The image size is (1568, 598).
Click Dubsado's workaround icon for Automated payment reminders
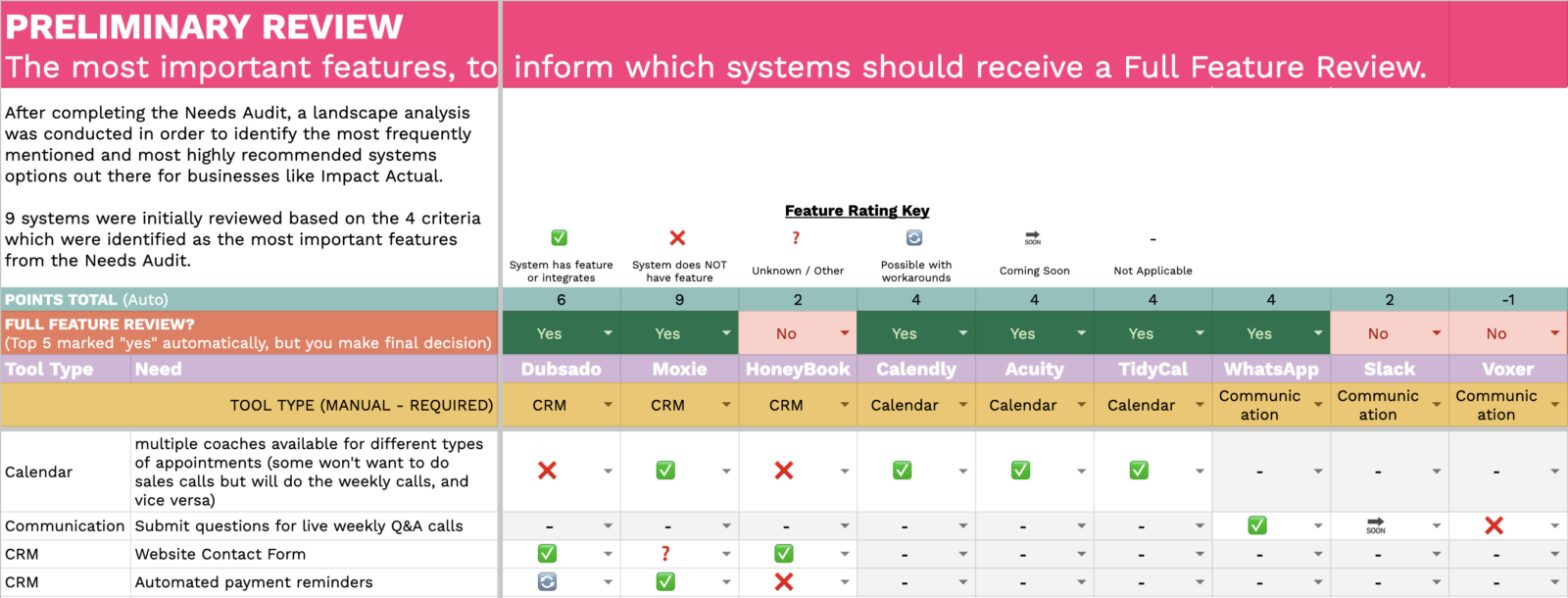click(548, 582)
